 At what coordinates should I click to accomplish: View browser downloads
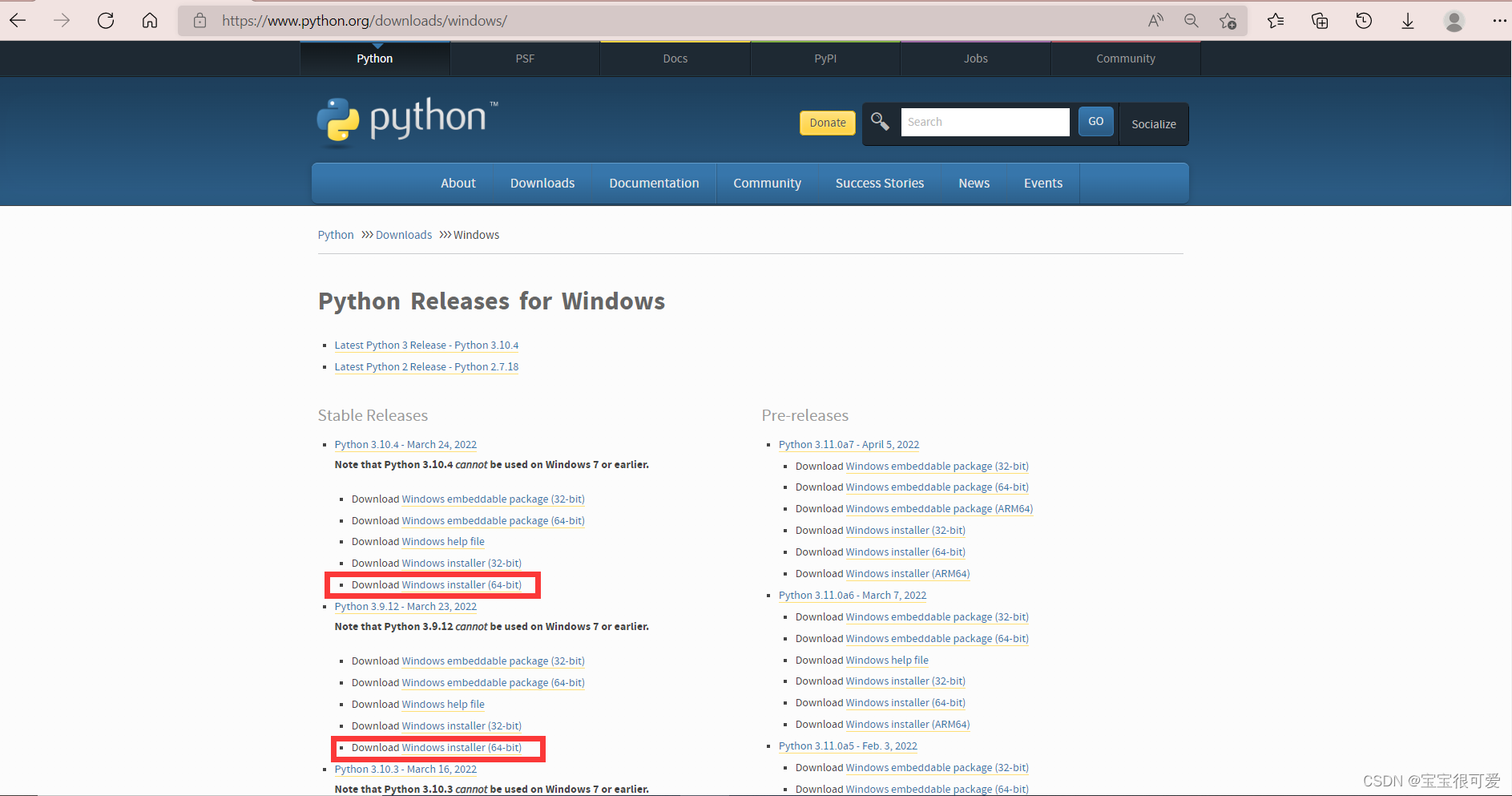tap(1407, 20)
